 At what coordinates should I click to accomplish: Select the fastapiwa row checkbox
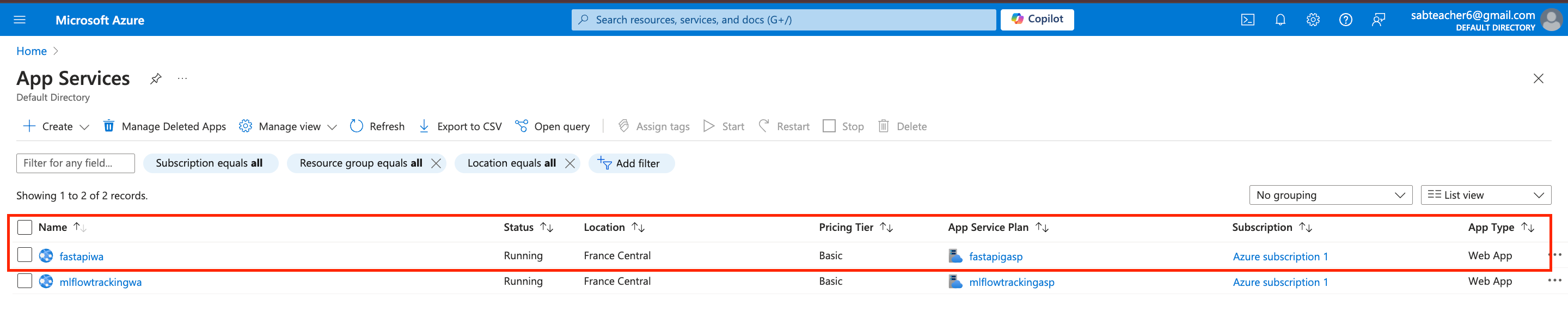pos(24,255)
